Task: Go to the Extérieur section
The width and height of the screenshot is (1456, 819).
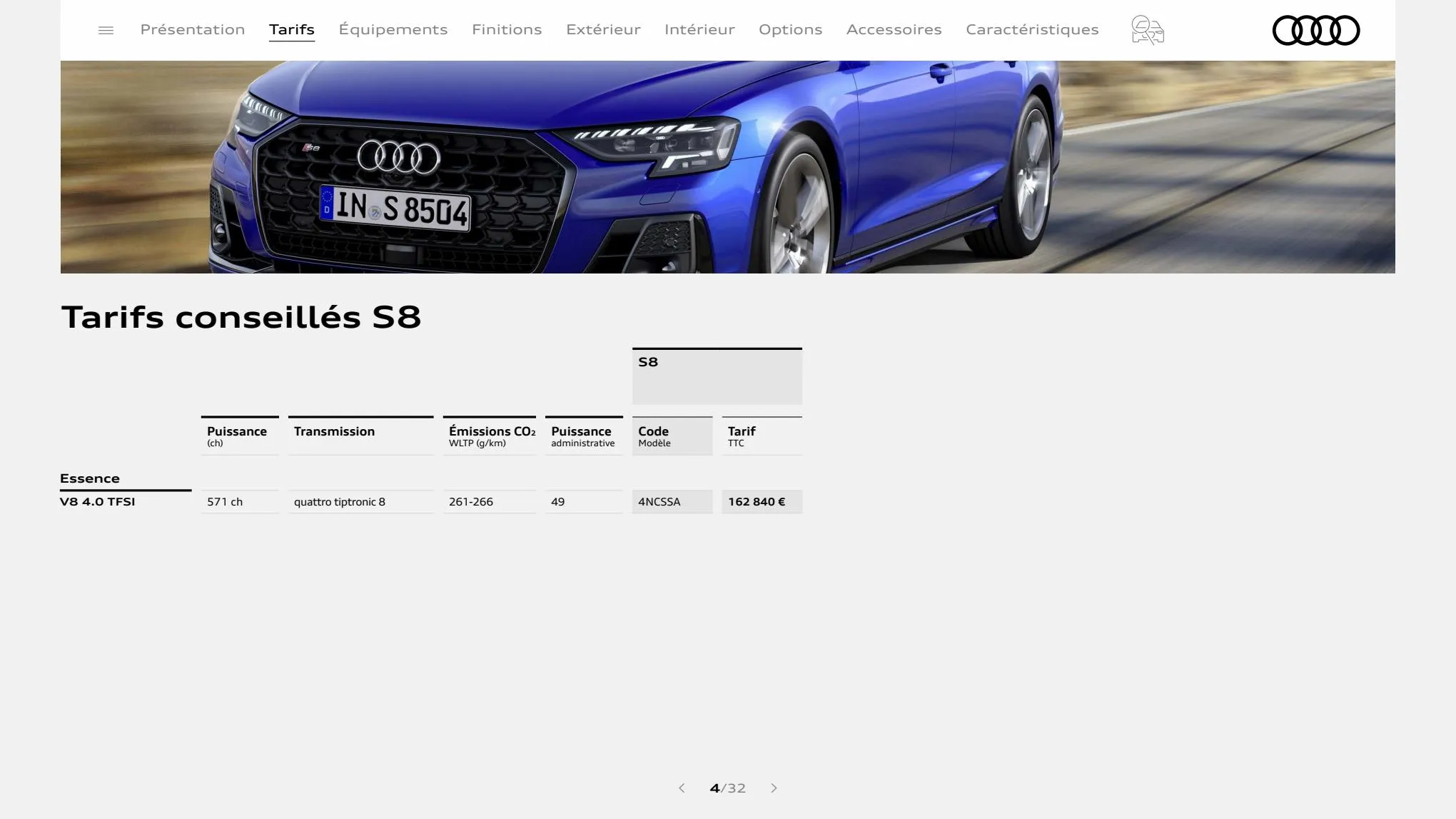Action: click(603, 29)
